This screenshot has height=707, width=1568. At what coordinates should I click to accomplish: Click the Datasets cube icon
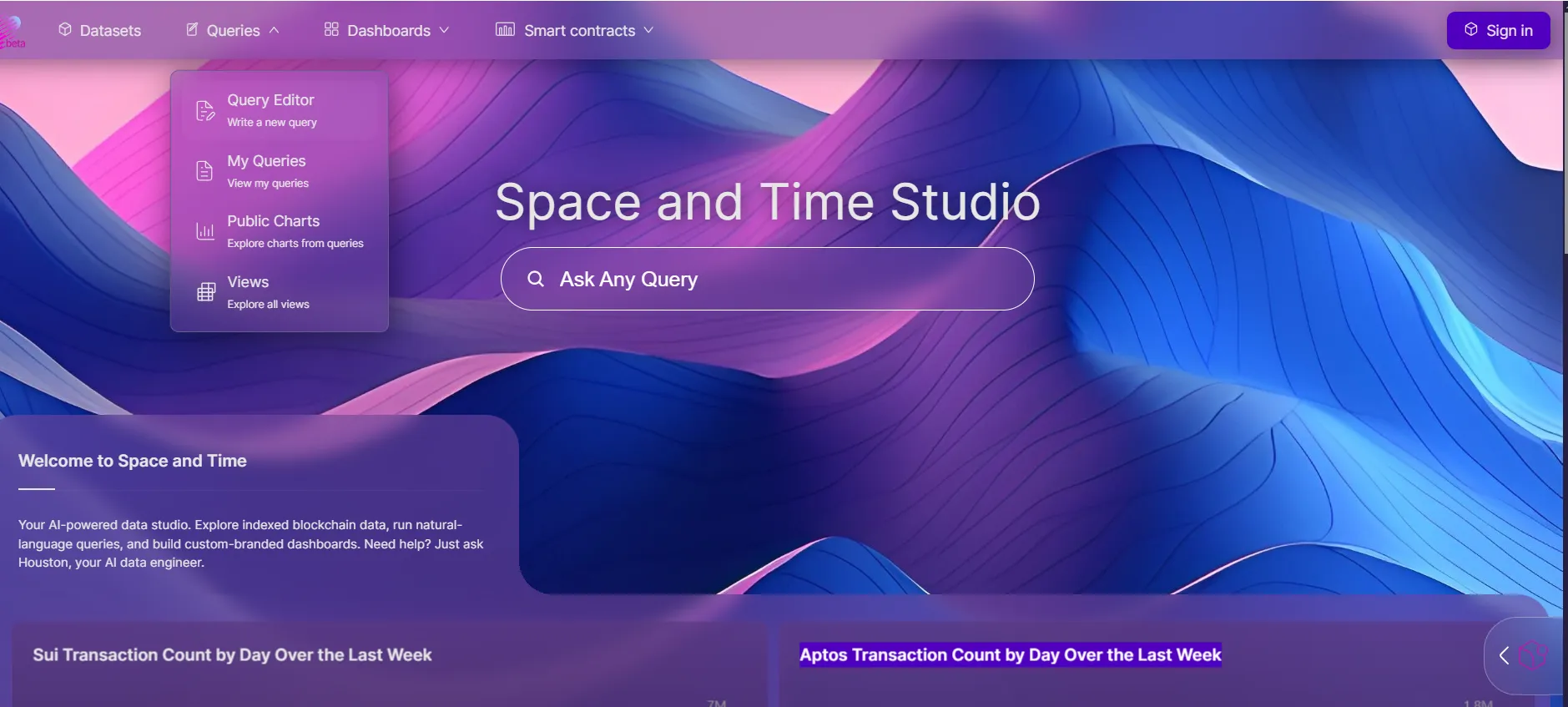[65, 30]
